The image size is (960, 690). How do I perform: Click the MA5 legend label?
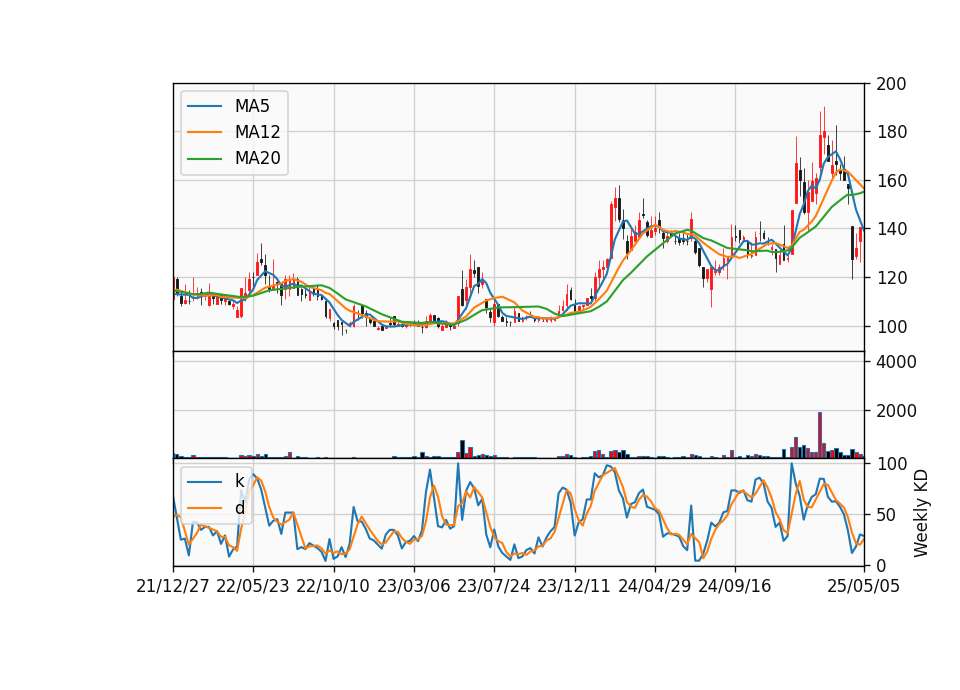click(252, 106)
